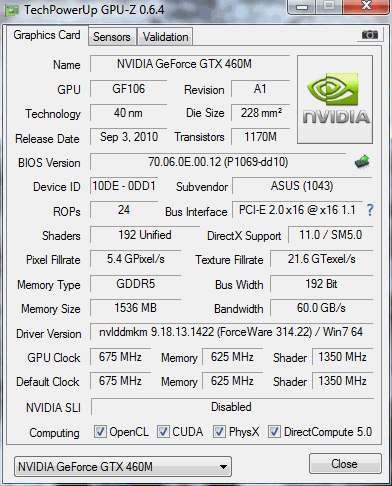The width and height of the screenshot is (392, 486).
Task: Click the NVIDIA logo image
Action: (x=335, y=100)
